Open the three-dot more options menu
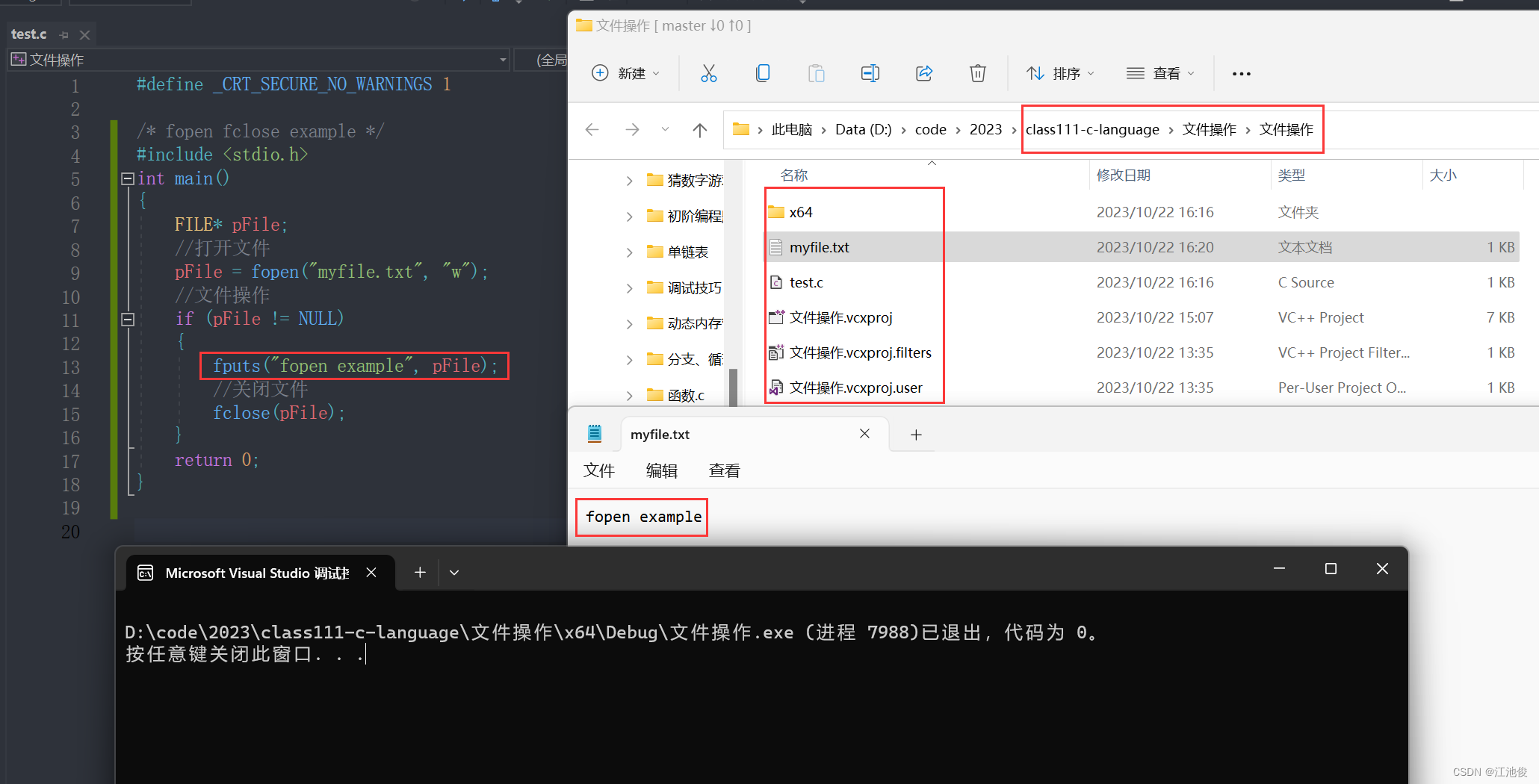 point(1242,73)
